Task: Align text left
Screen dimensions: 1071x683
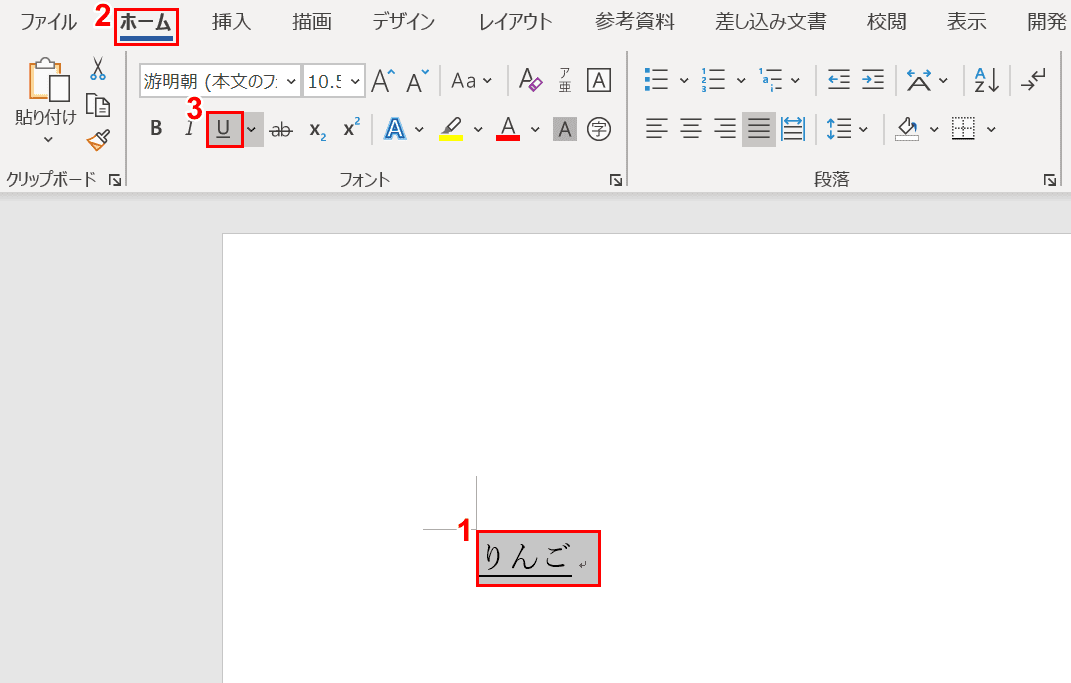Action: [656, 128]
